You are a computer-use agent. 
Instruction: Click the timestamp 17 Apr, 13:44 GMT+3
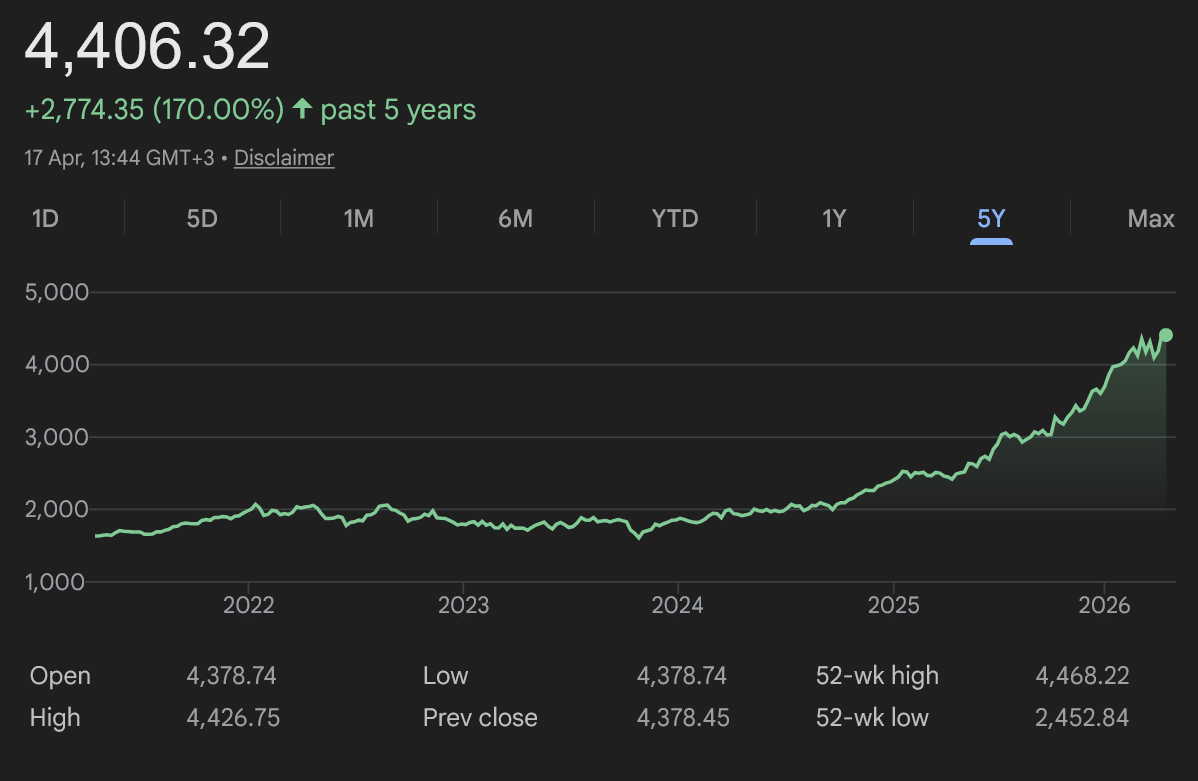pyautogui.click(x=119, y=157)
